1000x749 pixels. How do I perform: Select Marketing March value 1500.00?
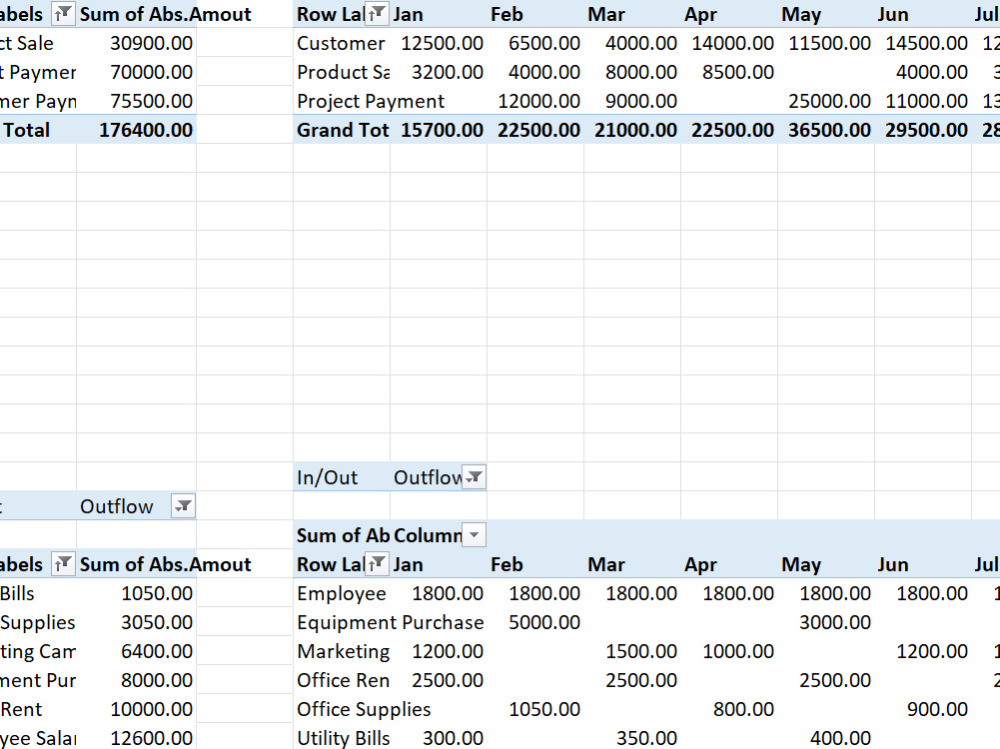[633, 651]
